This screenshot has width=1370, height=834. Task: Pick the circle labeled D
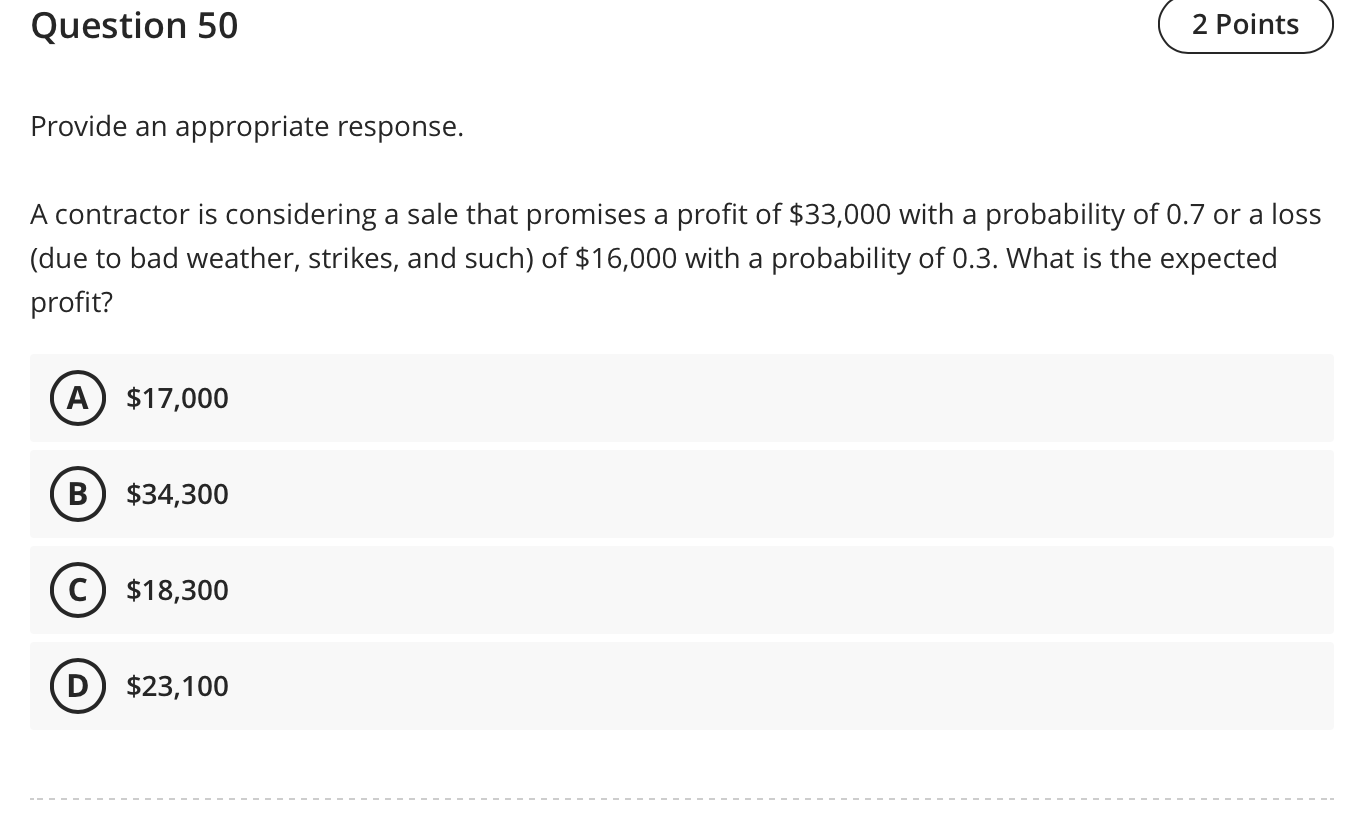coord(77,686)
